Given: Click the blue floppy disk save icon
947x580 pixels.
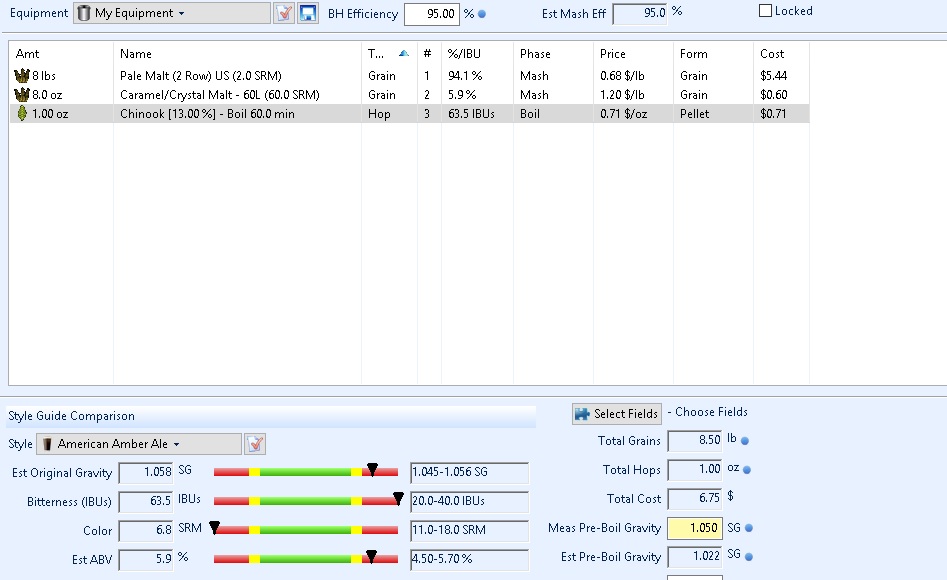Looking at the screenshot, I should coord(308,13).
